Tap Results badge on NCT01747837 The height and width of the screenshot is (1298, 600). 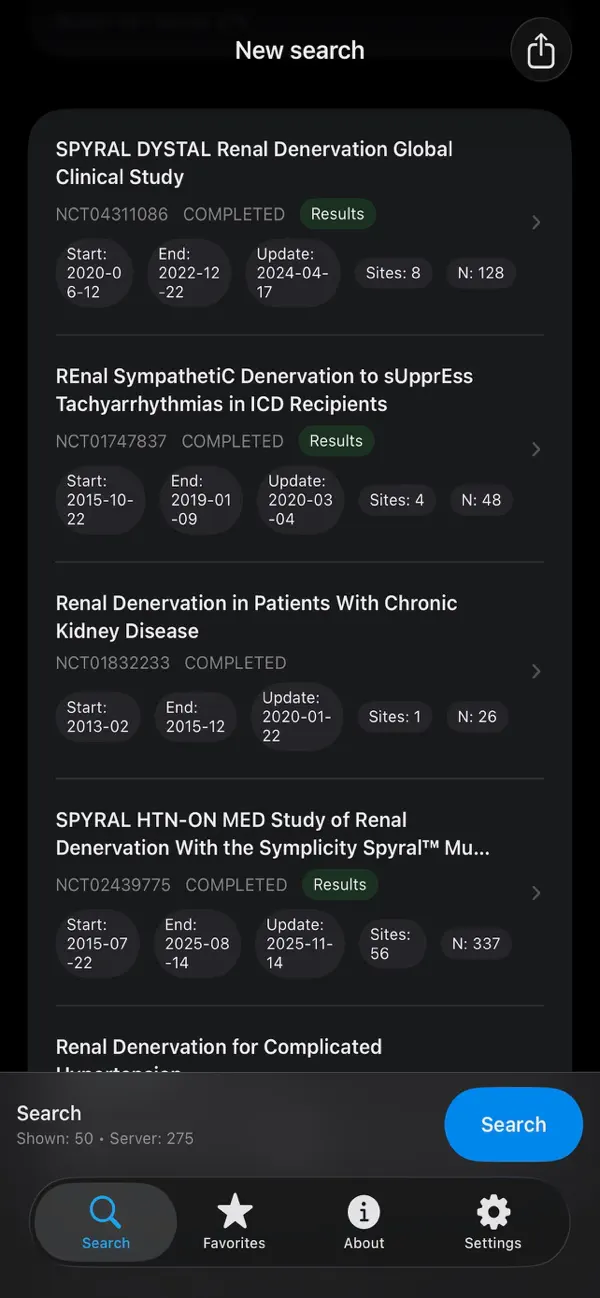point(336,441)
